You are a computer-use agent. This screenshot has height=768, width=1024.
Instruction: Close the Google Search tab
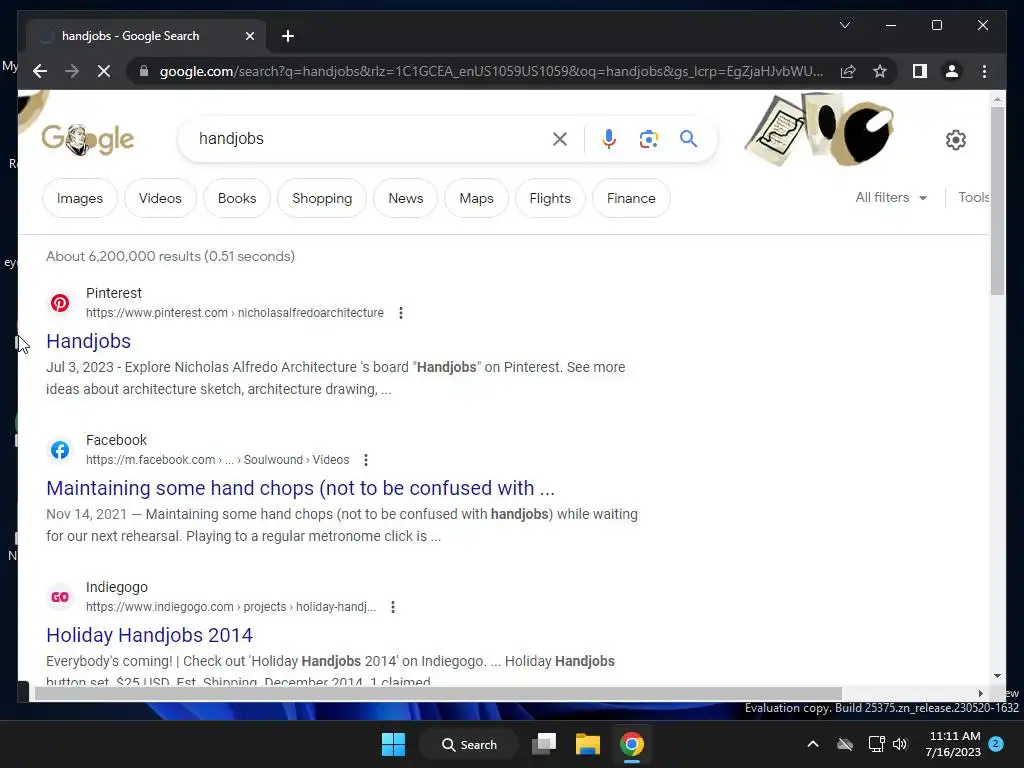[249, 36]
